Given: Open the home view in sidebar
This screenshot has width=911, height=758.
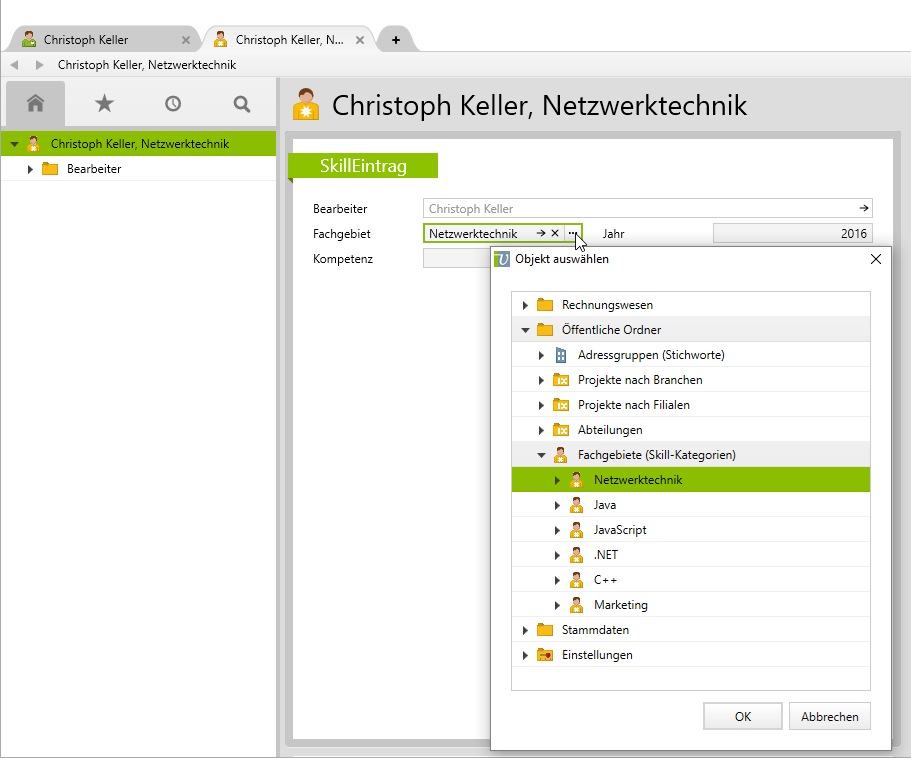Looking at the screenshot, I should 36,104.
